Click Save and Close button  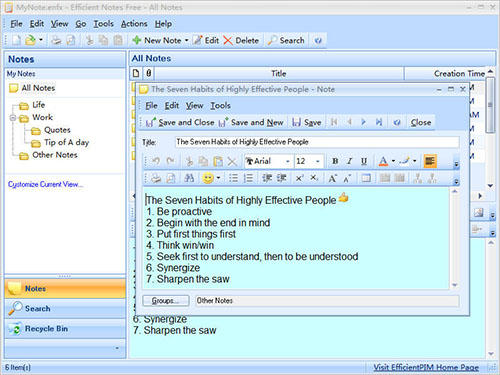click(180, 123)
